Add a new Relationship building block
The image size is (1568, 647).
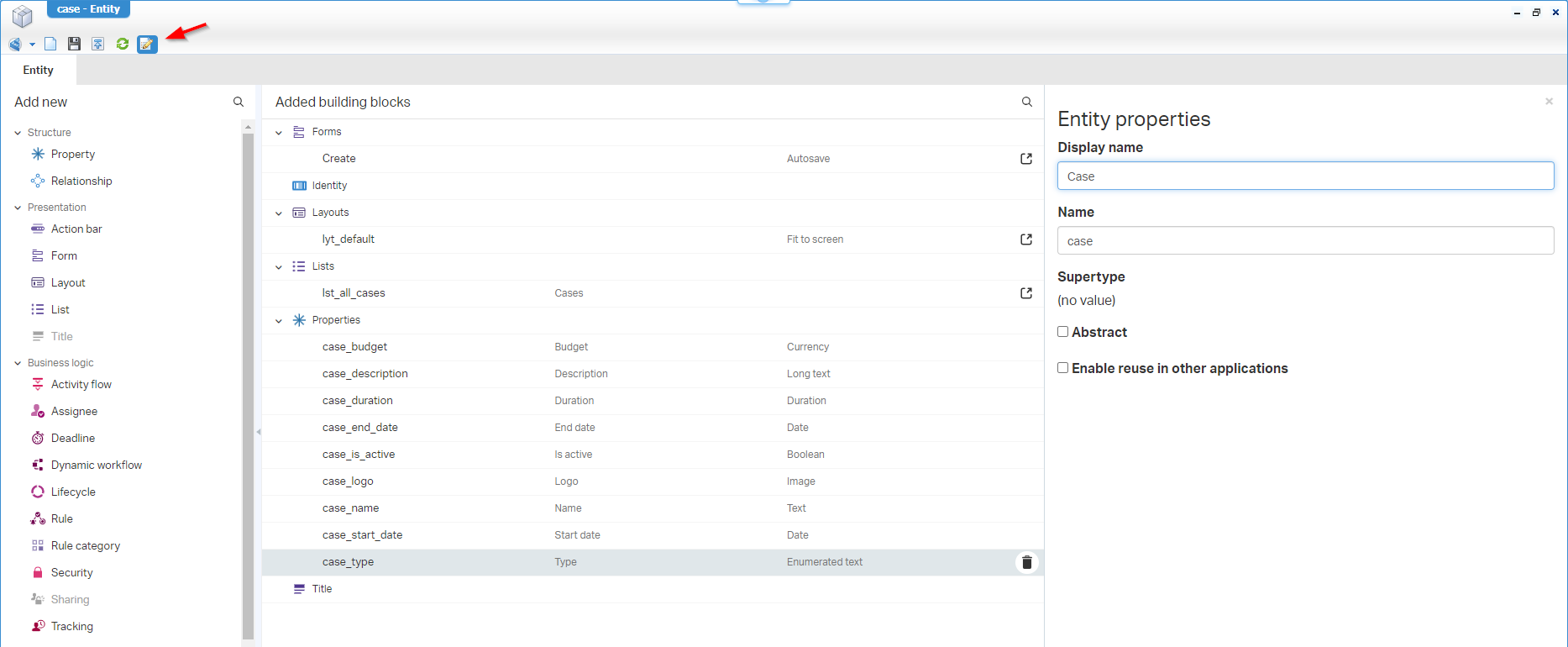pyautogui.click(x=81, y=181)
